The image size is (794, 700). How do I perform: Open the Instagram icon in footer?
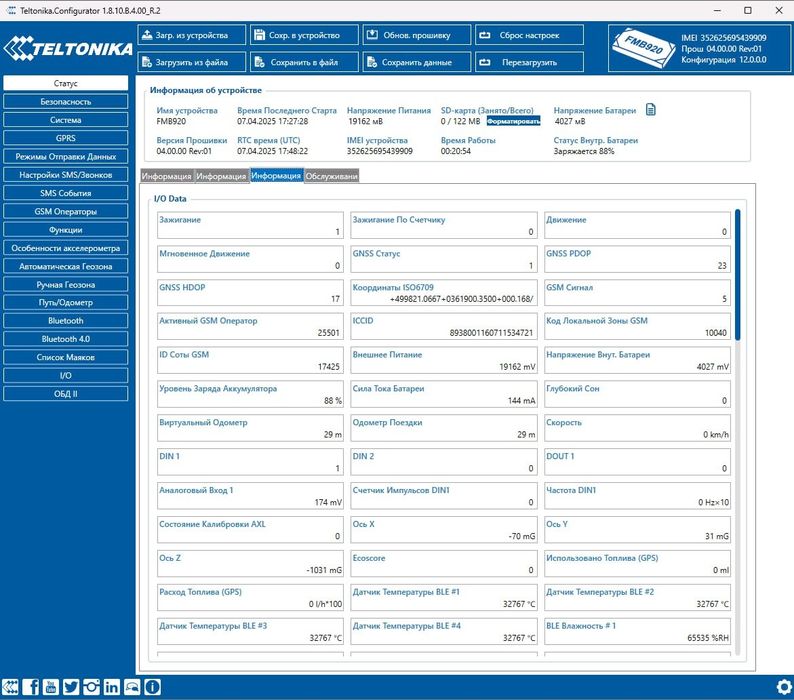click(91, 687)
